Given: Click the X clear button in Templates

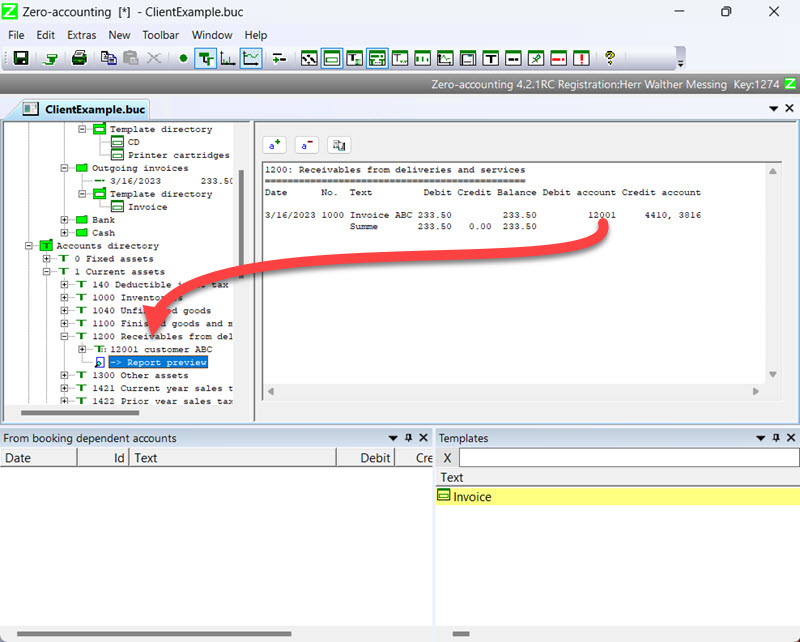Looking at the screenshot, I should click(447, 458).
